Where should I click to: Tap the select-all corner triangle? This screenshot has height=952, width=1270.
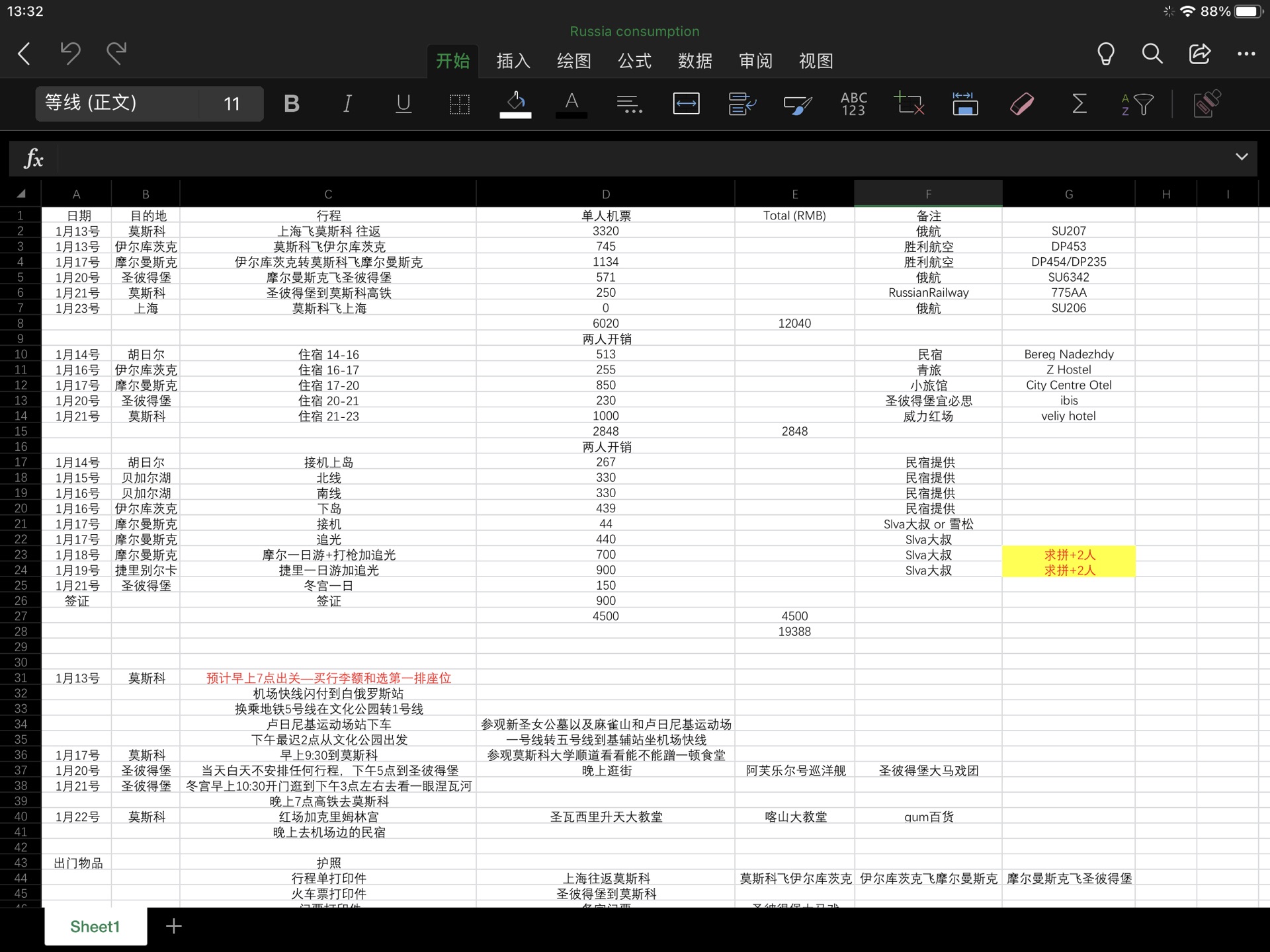pos(21,194)
